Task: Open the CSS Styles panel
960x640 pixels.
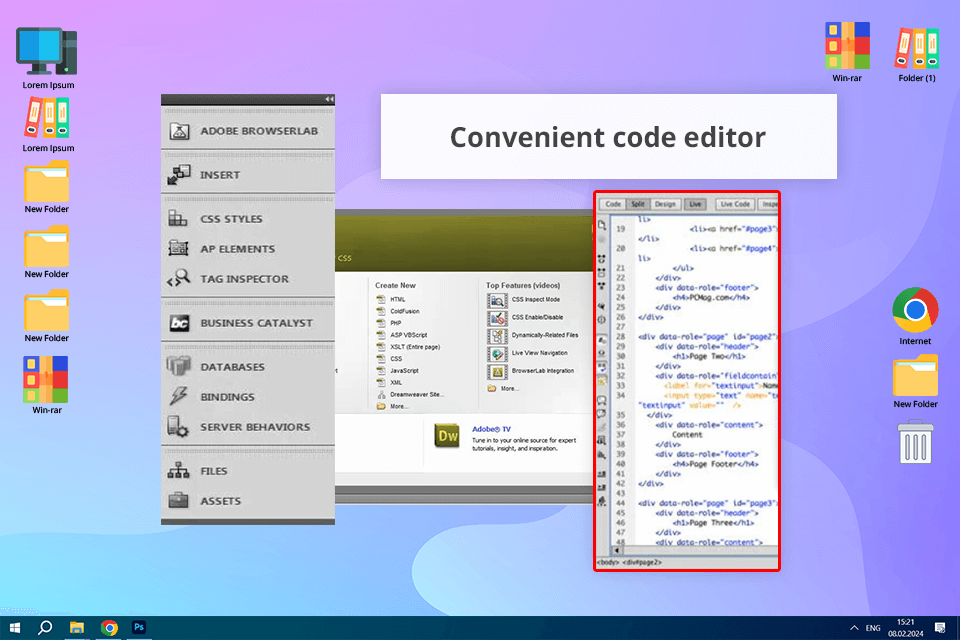Action: coord(248,219)
